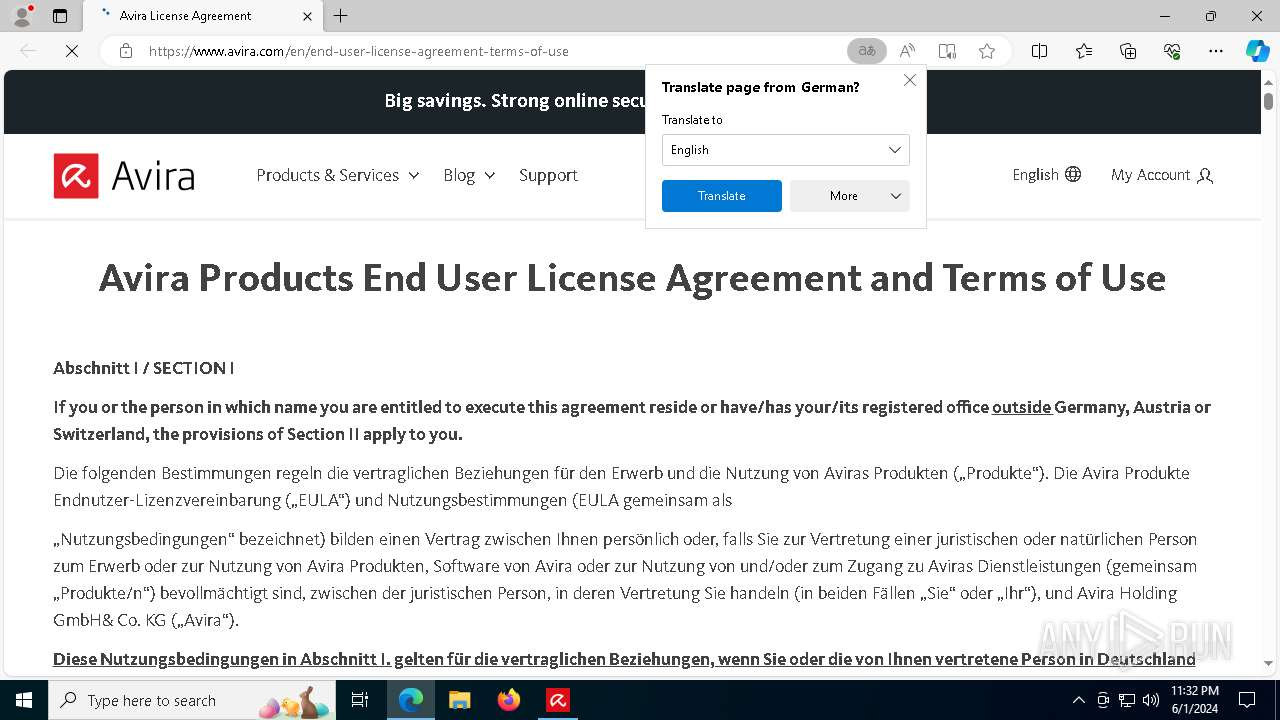The width and height of the screenshot is (1280, 720).
Task: Open the Support page
Action: pyautogui.click(x=548, y=175)
